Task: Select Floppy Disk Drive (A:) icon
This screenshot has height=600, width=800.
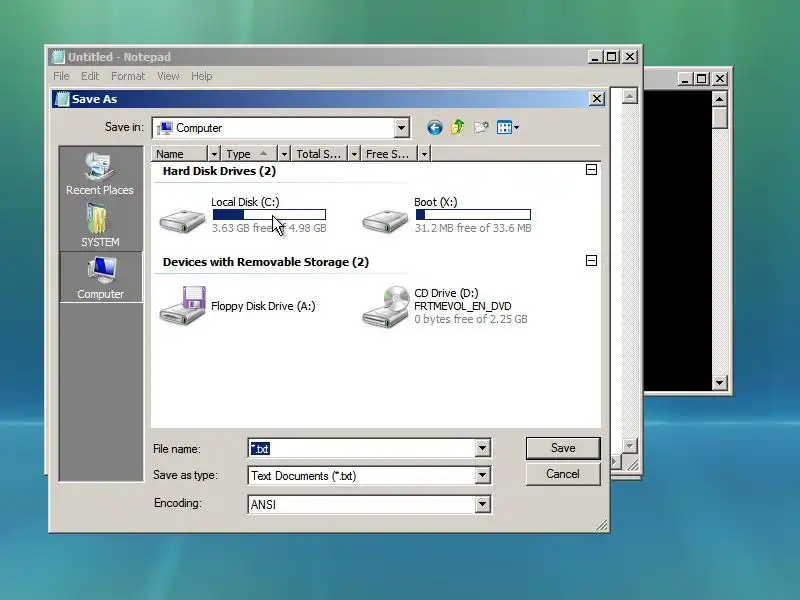Action: (x=183, y=306)
